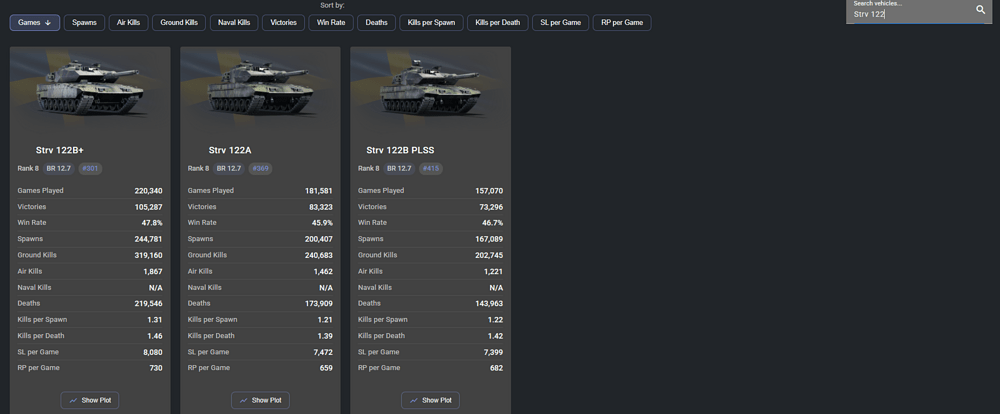Toggle the Games sort direction

[34, 22]
